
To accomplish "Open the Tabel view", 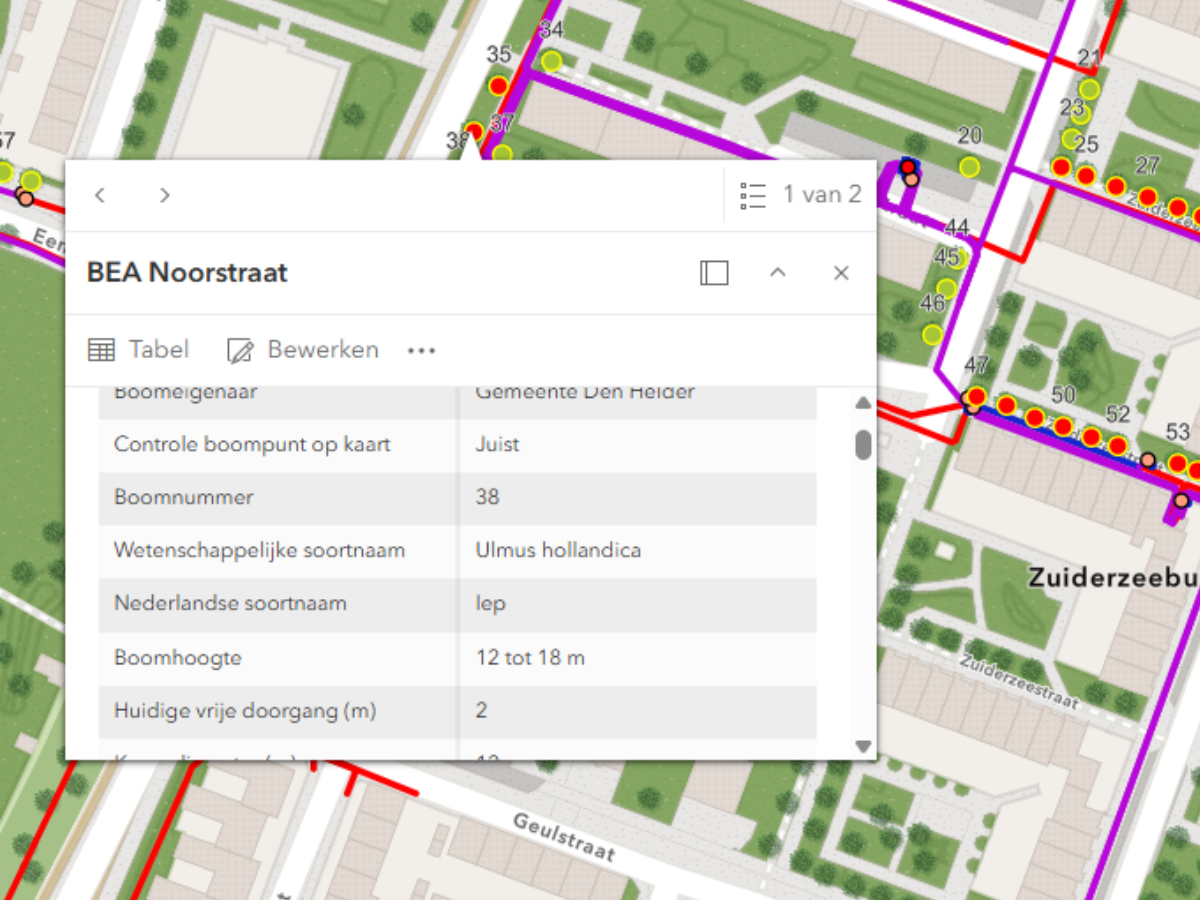I will [x=138, y=350].
